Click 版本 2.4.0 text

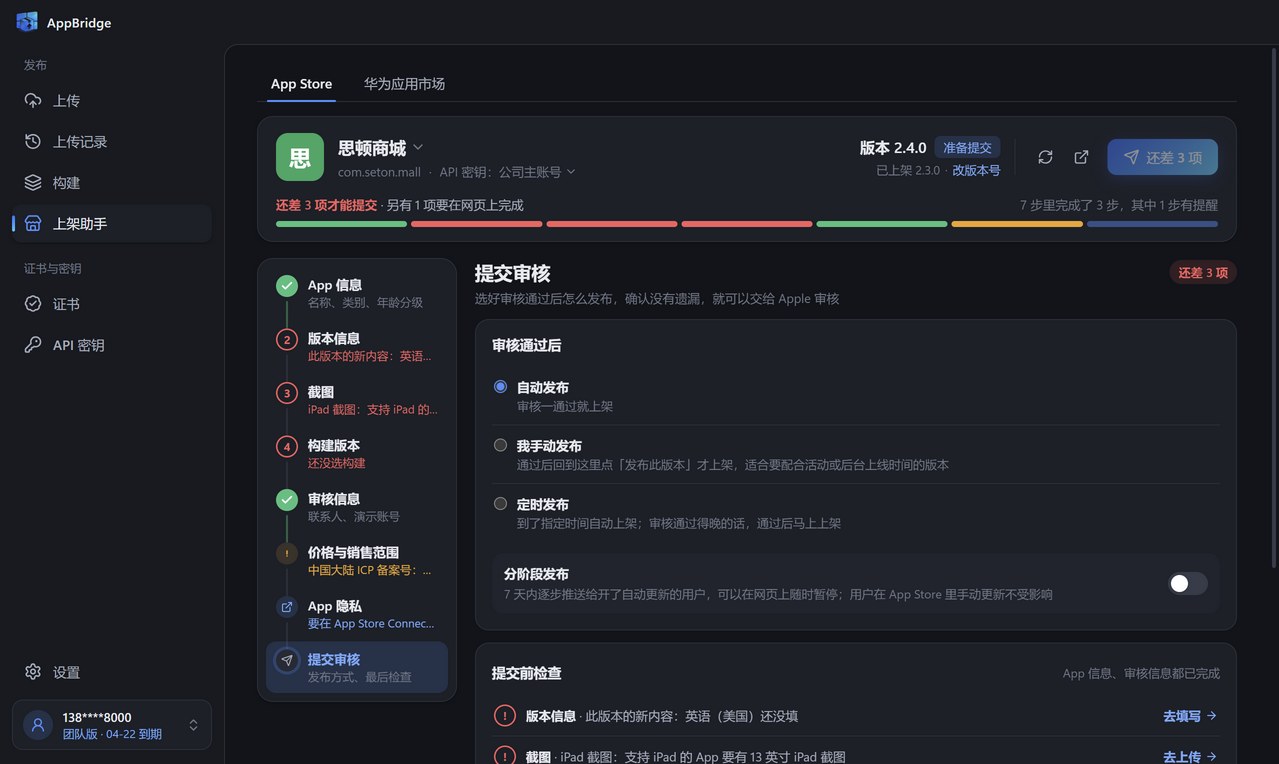click(x=893, y=148)
